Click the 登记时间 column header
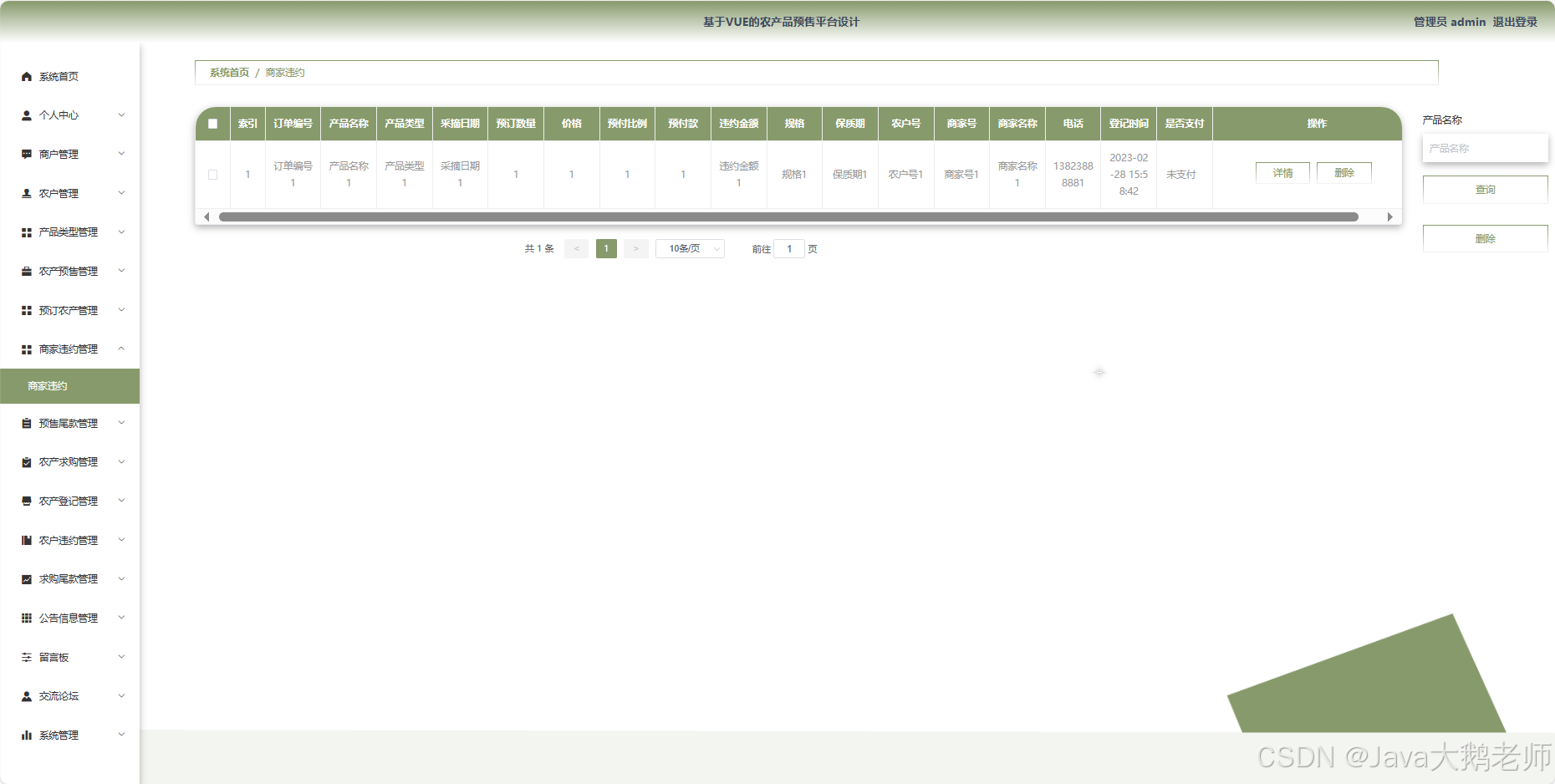The image size is (1555, 784). coord(1129,124)
